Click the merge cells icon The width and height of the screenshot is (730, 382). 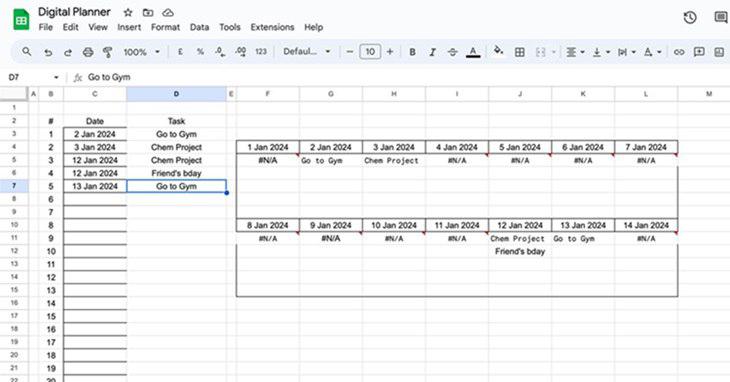pyautogui.click(x=541, y=52)
